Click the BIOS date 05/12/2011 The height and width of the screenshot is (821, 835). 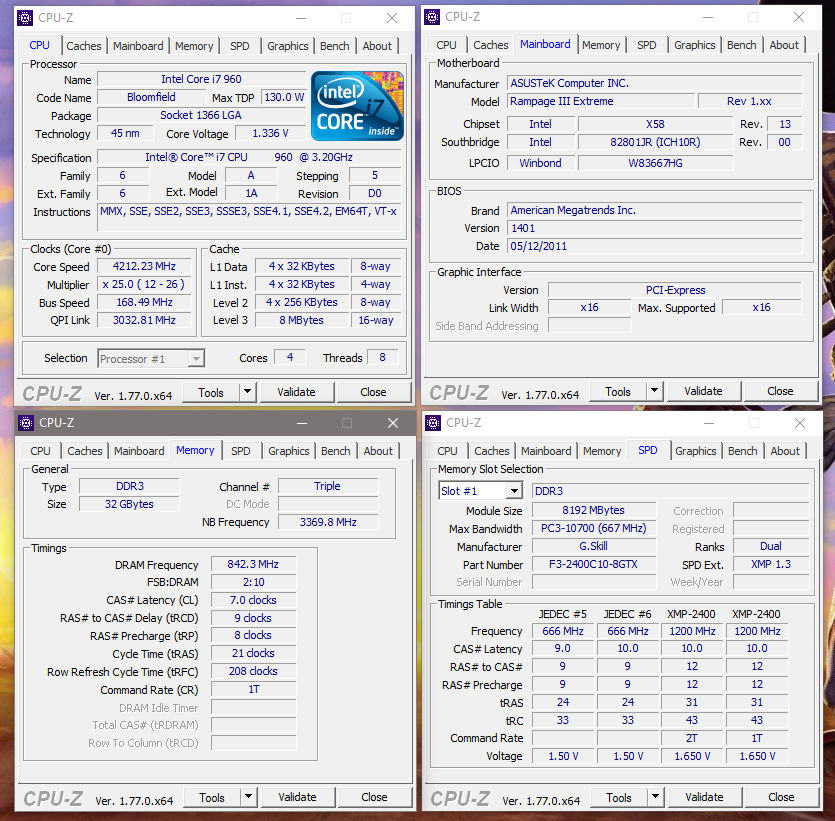(x=654, y=246)
